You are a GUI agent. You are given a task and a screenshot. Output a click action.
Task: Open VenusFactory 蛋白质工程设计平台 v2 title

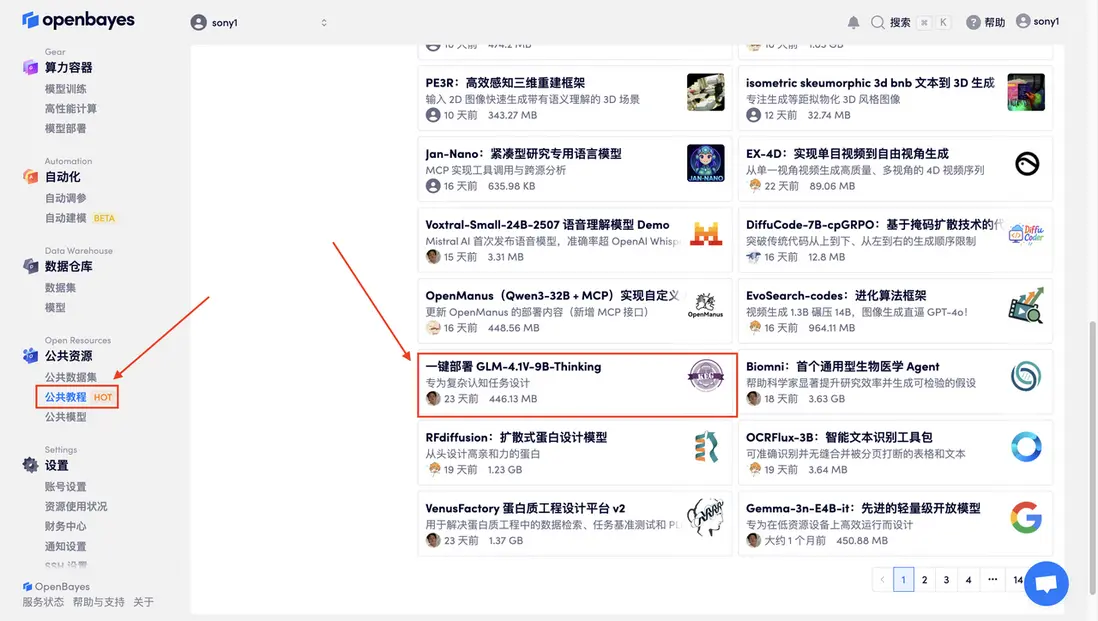pyautogui.click(x=525, y=508)
